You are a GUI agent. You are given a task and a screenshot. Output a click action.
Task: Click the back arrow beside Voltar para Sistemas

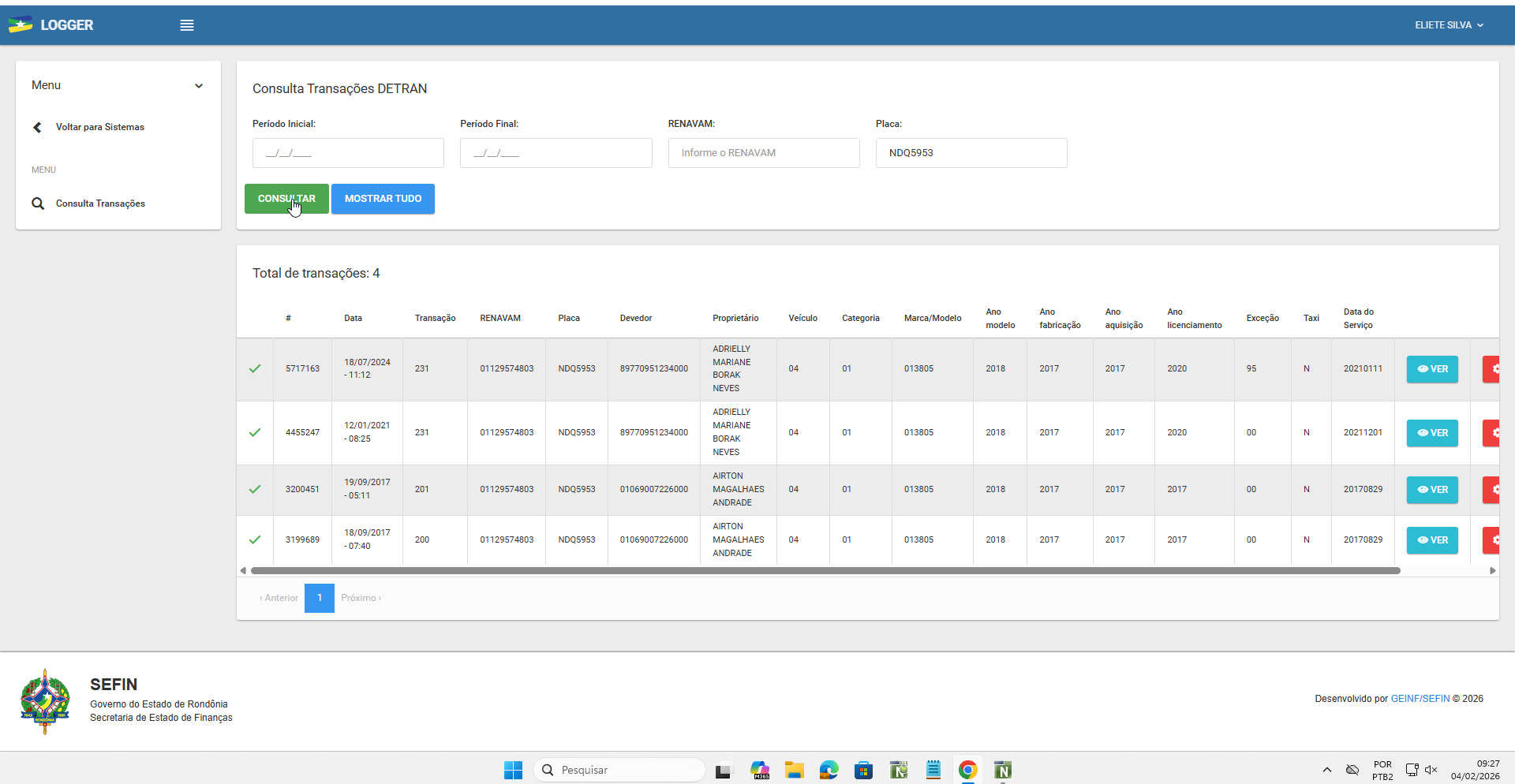[37, 127]
